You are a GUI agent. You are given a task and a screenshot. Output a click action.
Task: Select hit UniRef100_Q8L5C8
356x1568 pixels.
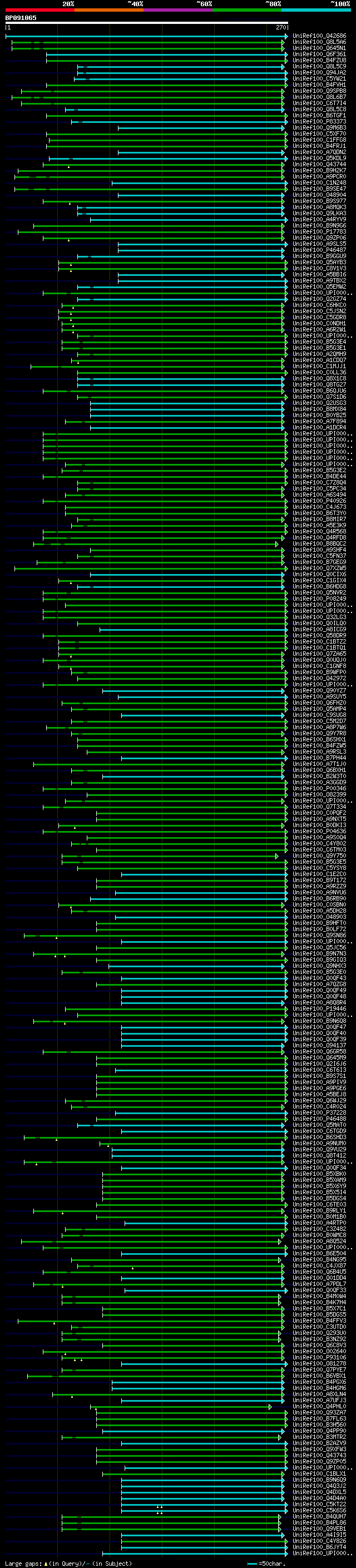click(319, 109)
